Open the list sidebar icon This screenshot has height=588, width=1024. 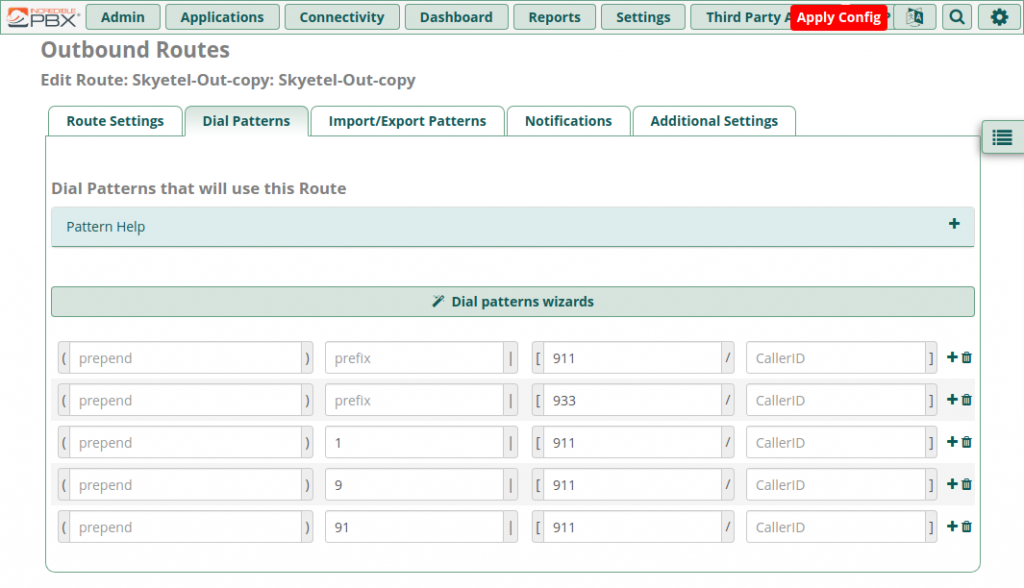(x=1002, y=137)
